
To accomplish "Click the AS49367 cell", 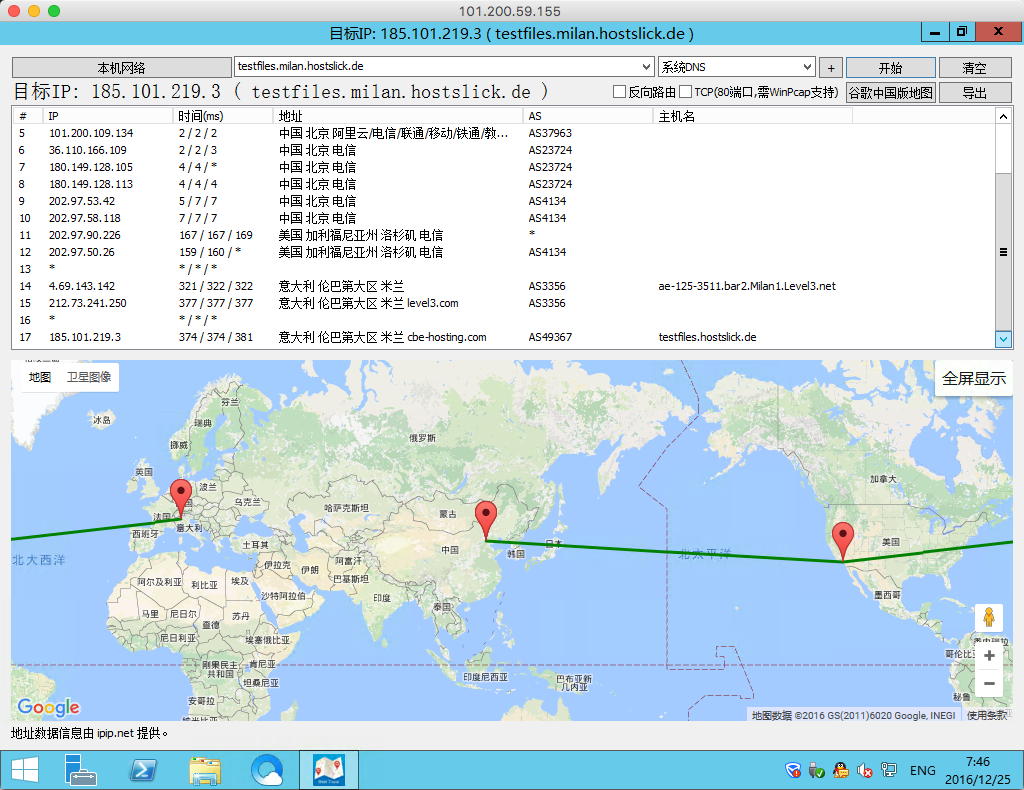I will [x=550, y=337].
